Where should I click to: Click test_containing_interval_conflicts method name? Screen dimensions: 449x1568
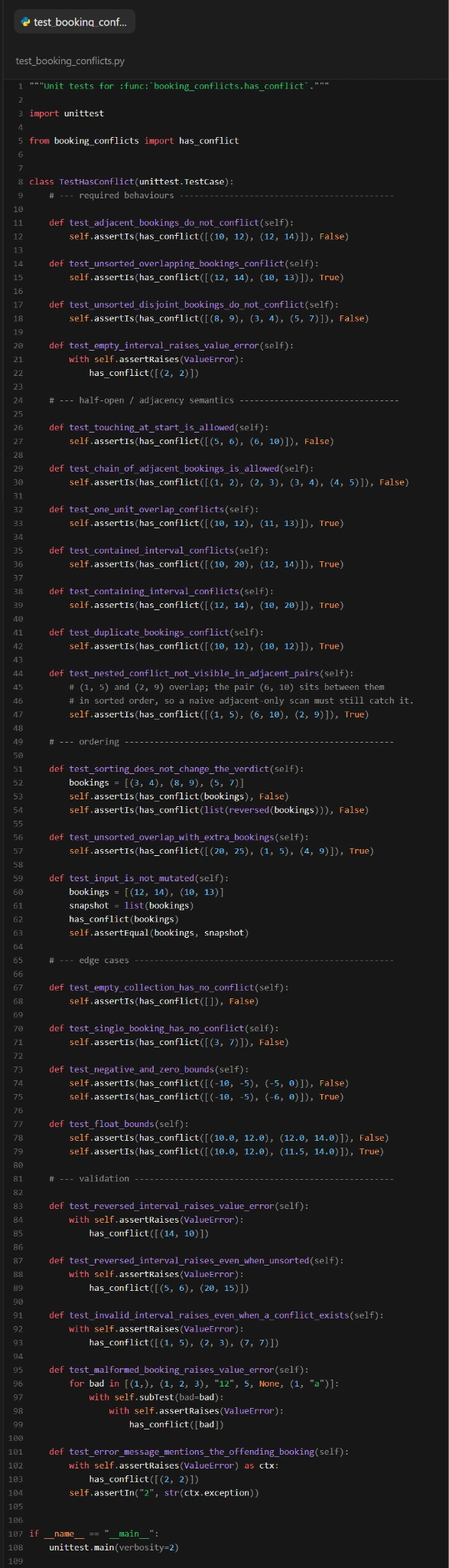tap(155, 591)
